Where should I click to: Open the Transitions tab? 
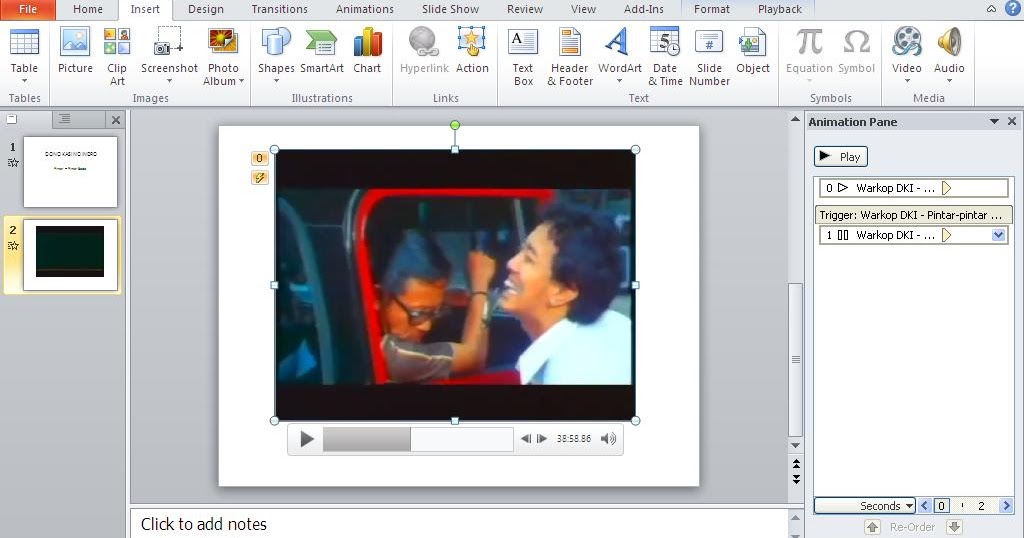(280, 9)
